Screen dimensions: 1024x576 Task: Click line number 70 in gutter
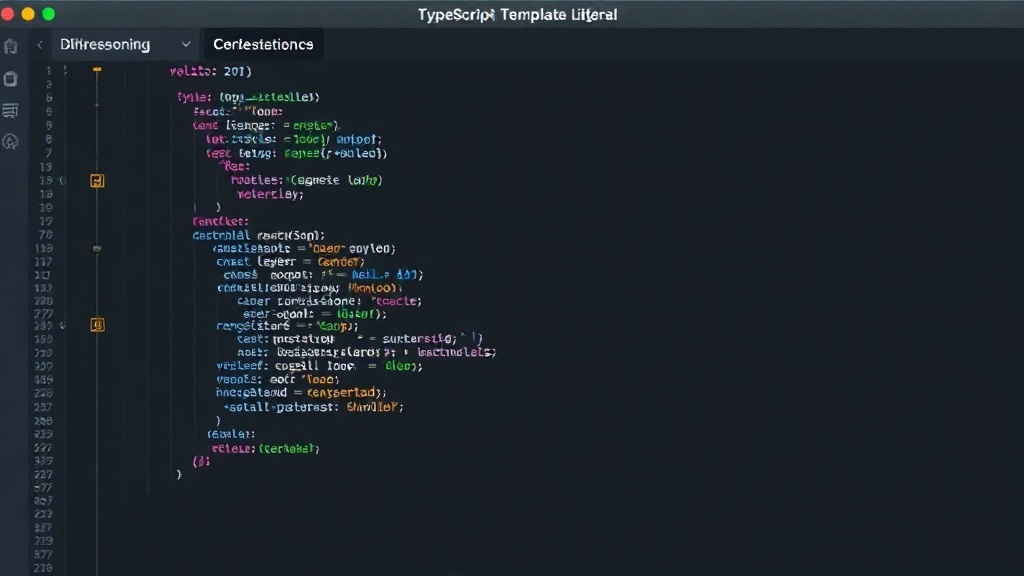coord(46,234)
